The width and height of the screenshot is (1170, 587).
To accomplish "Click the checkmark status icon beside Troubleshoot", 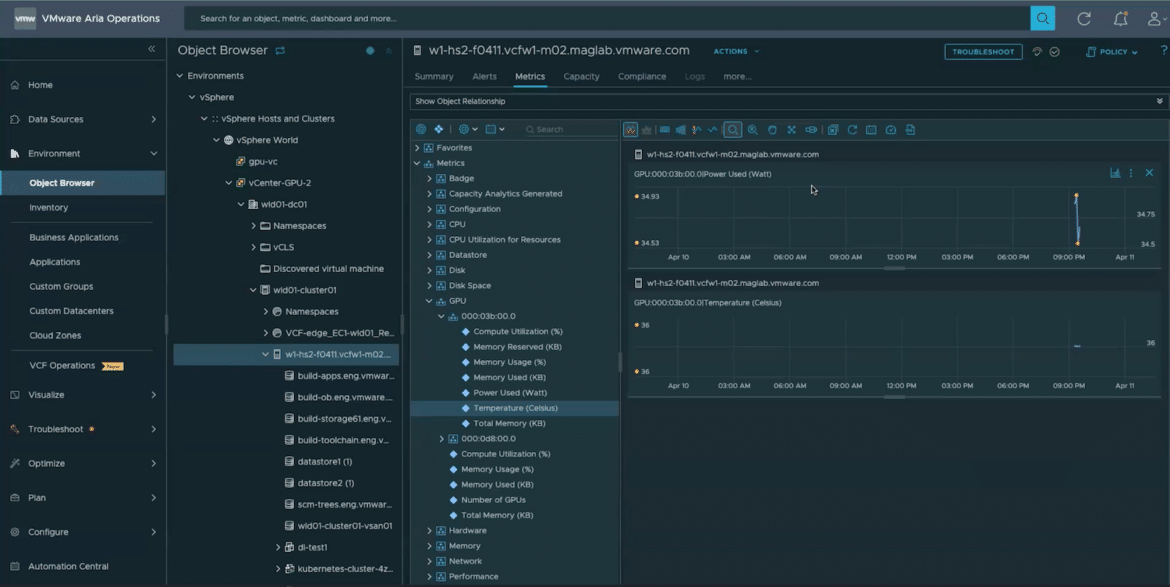I will tap(1054, 51).
